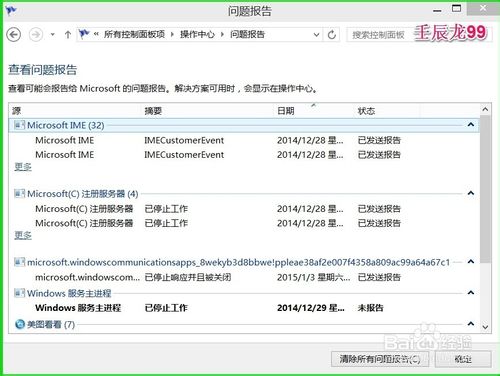Open the 所有控制面板项 breadcrumb

pos(134,34)
